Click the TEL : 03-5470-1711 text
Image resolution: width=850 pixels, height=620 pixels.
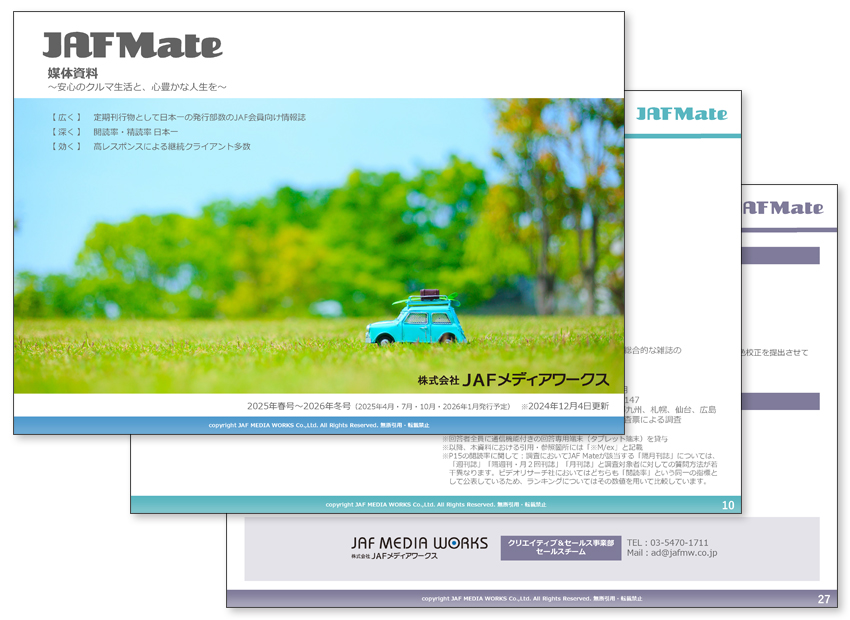tap(667, 542)
